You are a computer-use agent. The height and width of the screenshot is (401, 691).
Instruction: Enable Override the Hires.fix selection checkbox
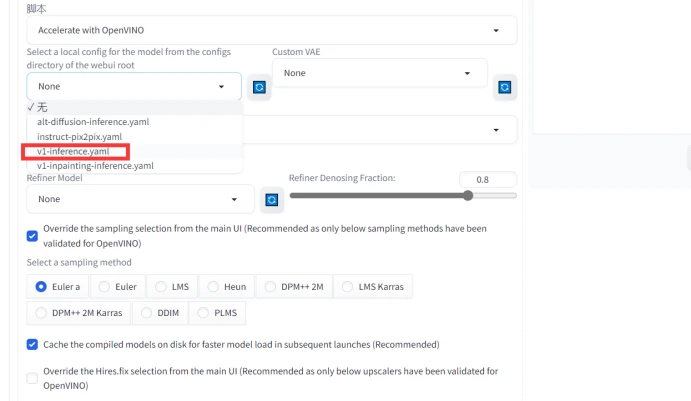33,378
